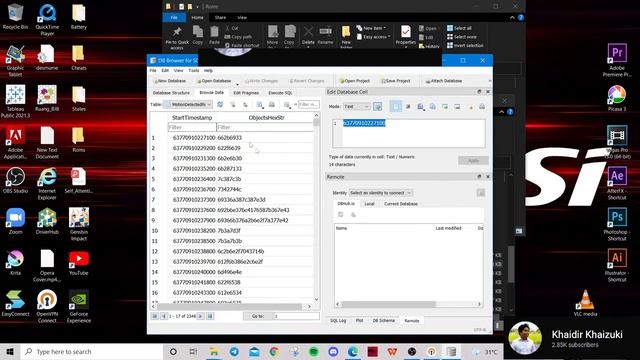Click New Database toolbar button
640x360 pixels.
169,81
